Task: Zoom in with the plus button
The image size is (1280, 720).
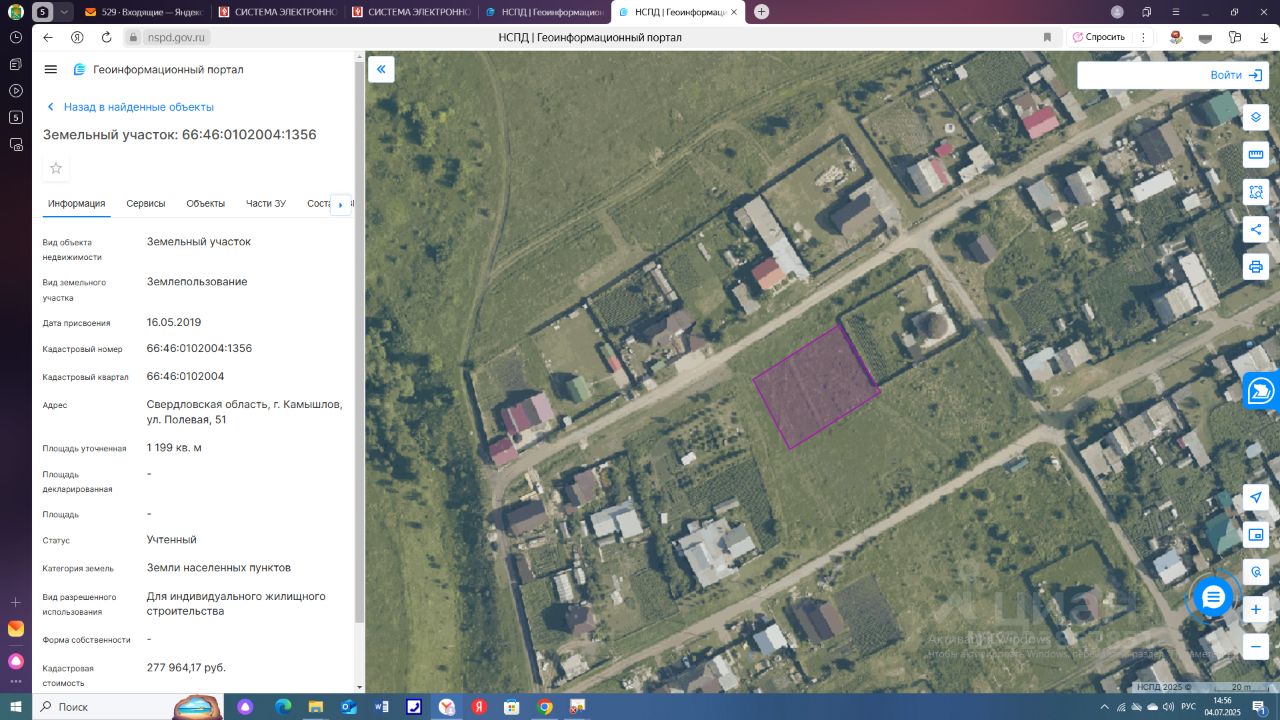Action: 1256,609
